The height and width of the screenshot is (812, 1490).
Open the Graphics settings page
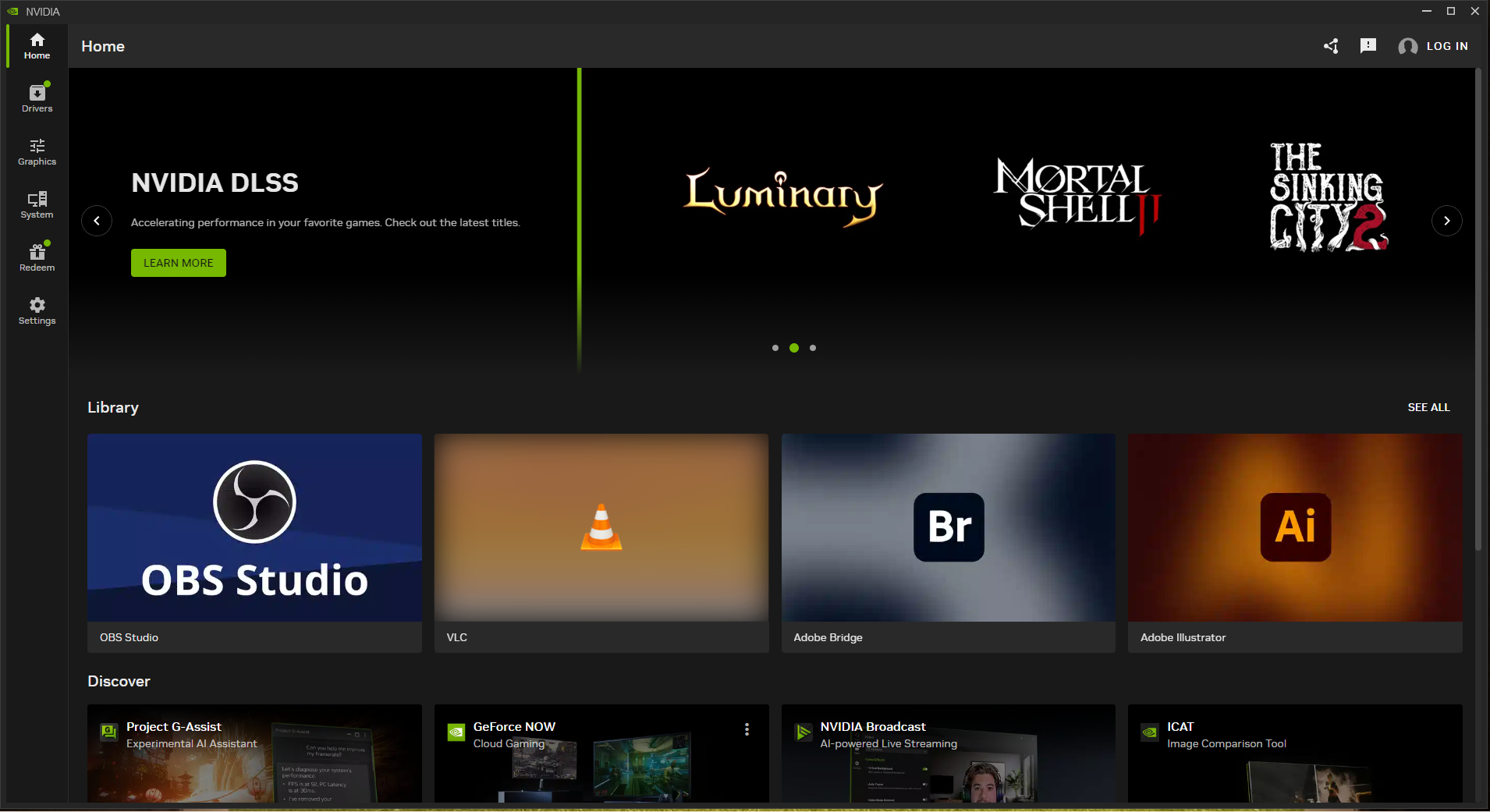pos(37,152)
